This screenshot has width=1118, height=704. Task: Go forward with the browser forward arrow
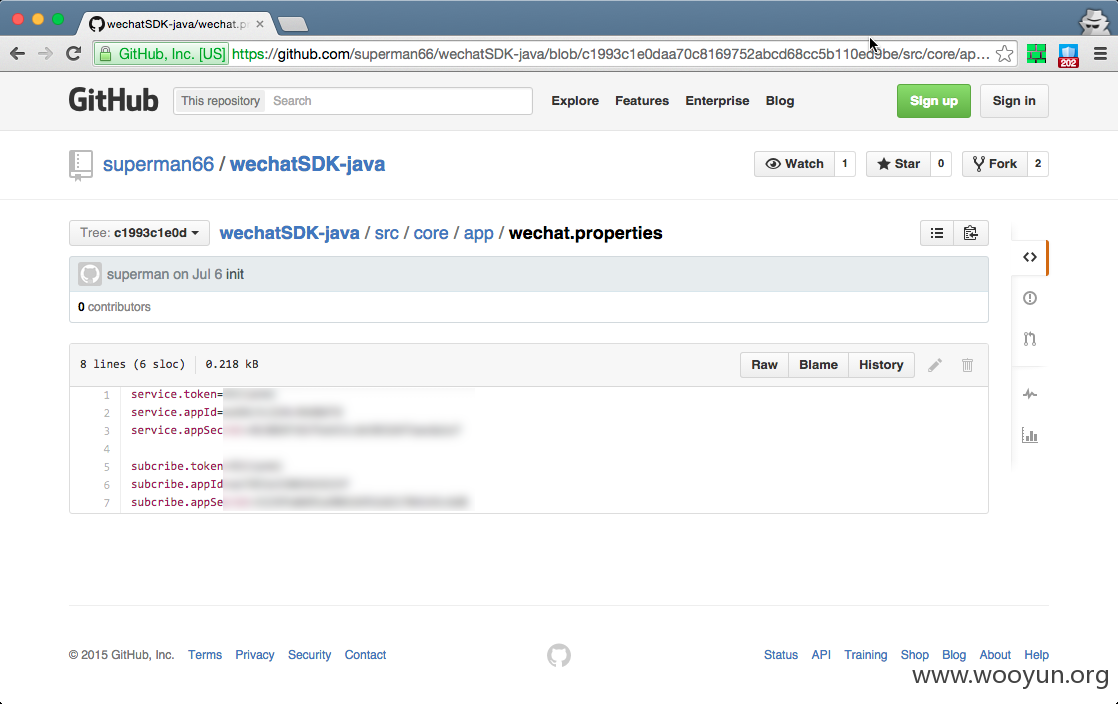[45, 53]
